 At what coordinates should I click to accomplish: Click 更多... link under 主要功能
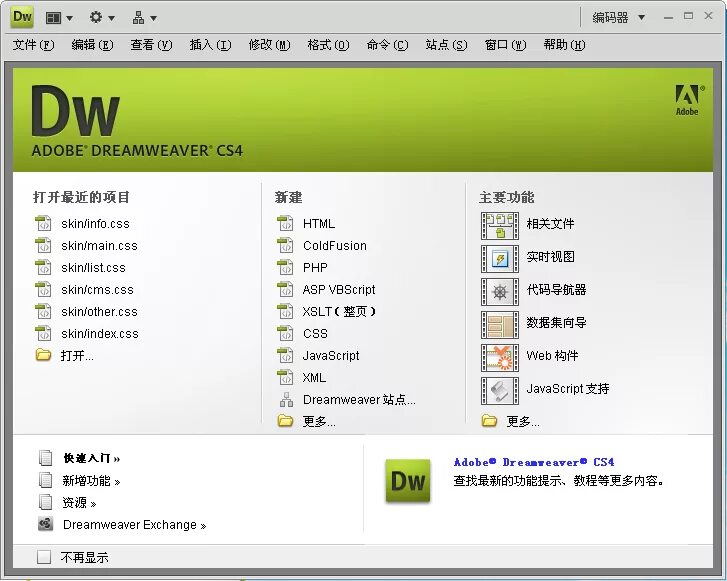[x=523, y=421]
